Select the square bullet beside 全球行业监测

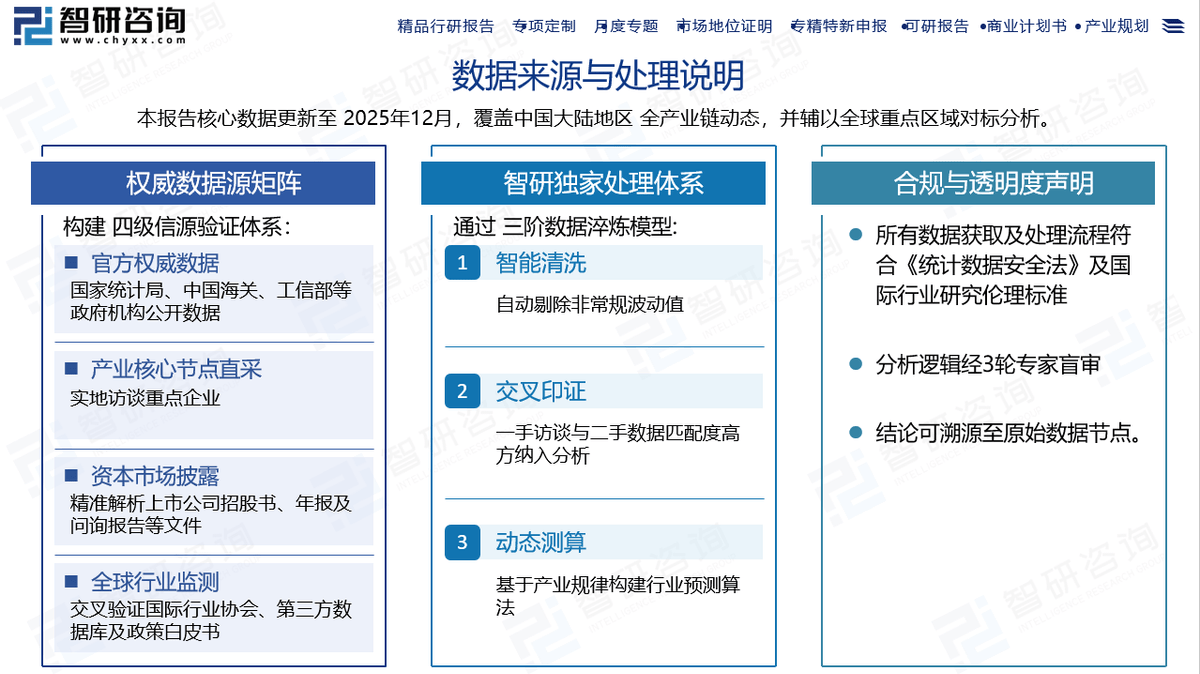(x=69, y=583)
